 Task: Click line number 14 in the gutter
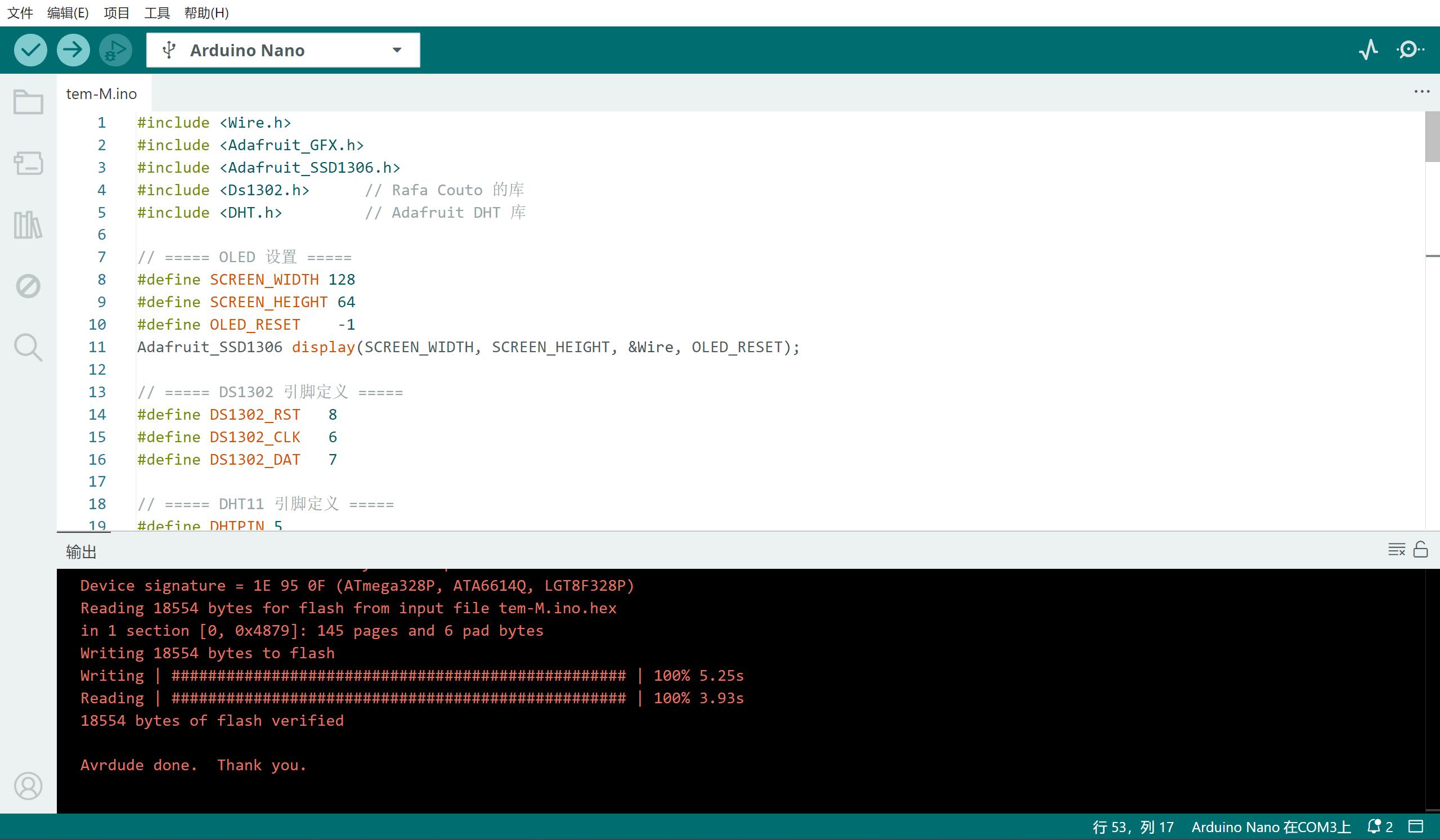(97, 414)
